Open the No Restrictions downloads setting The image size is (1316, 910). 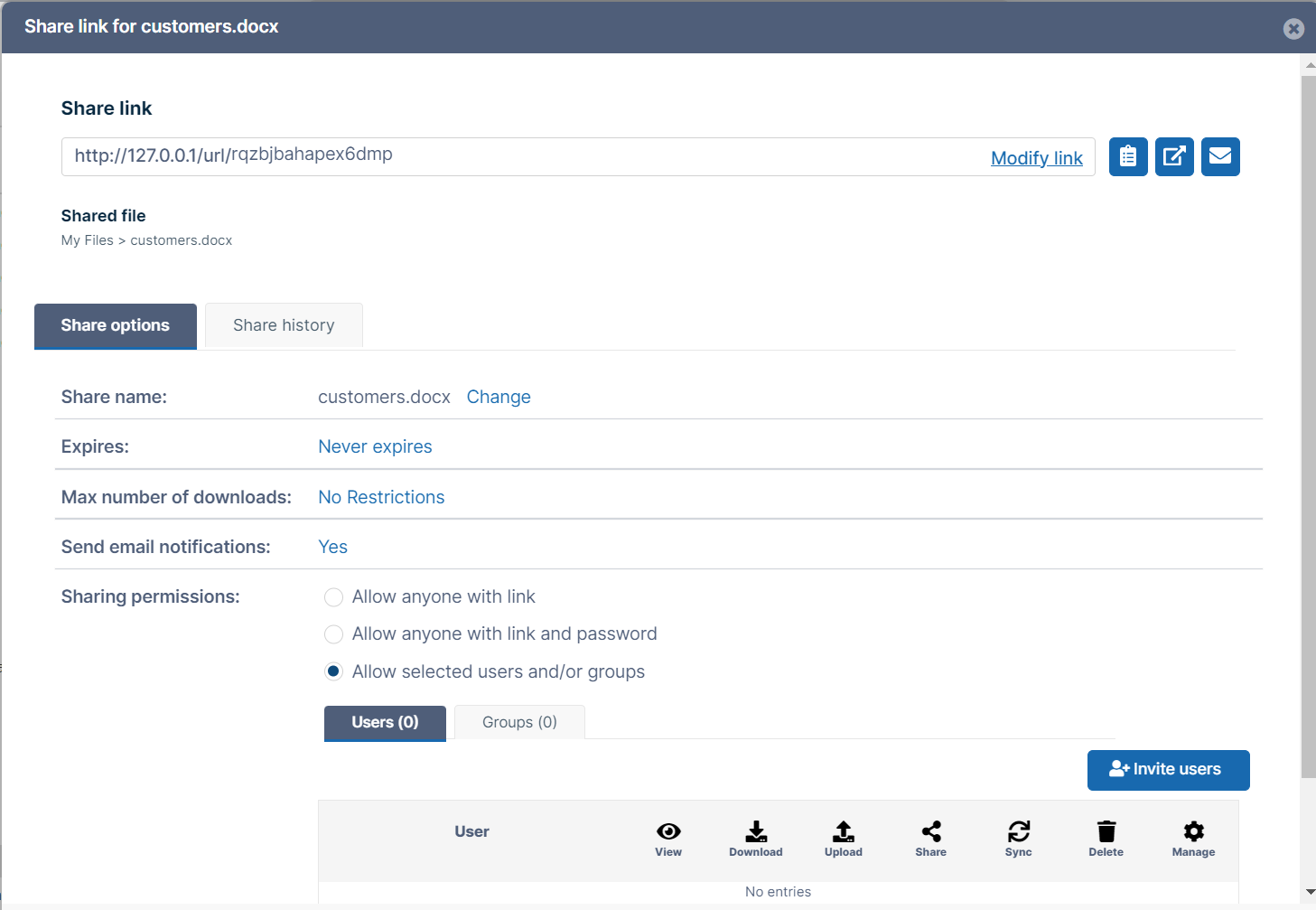coord(381,497)
